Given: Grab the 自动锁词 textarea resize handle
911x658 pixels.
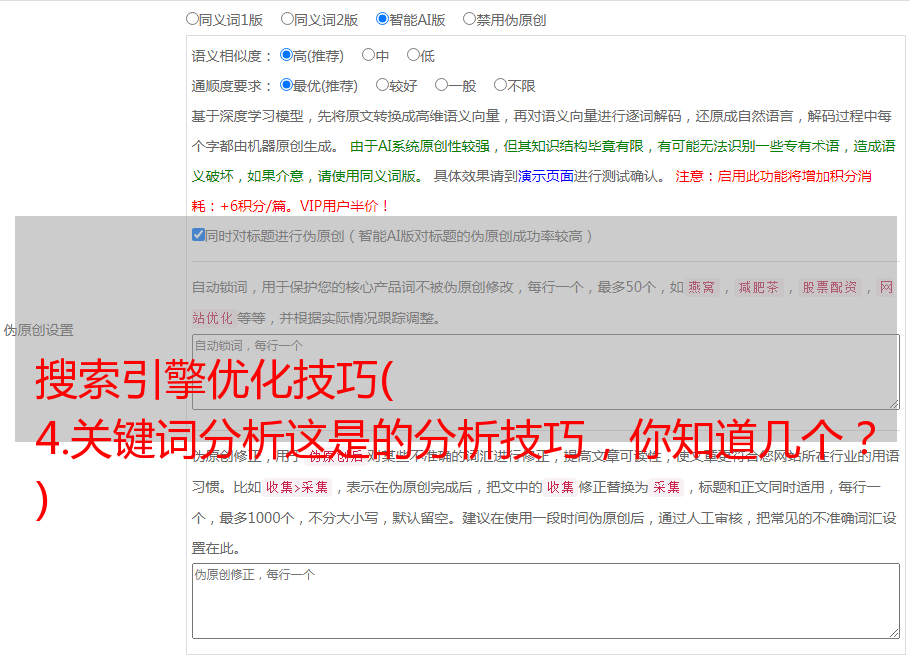Looking at the screenshot, I should click(x=894, y=404).
